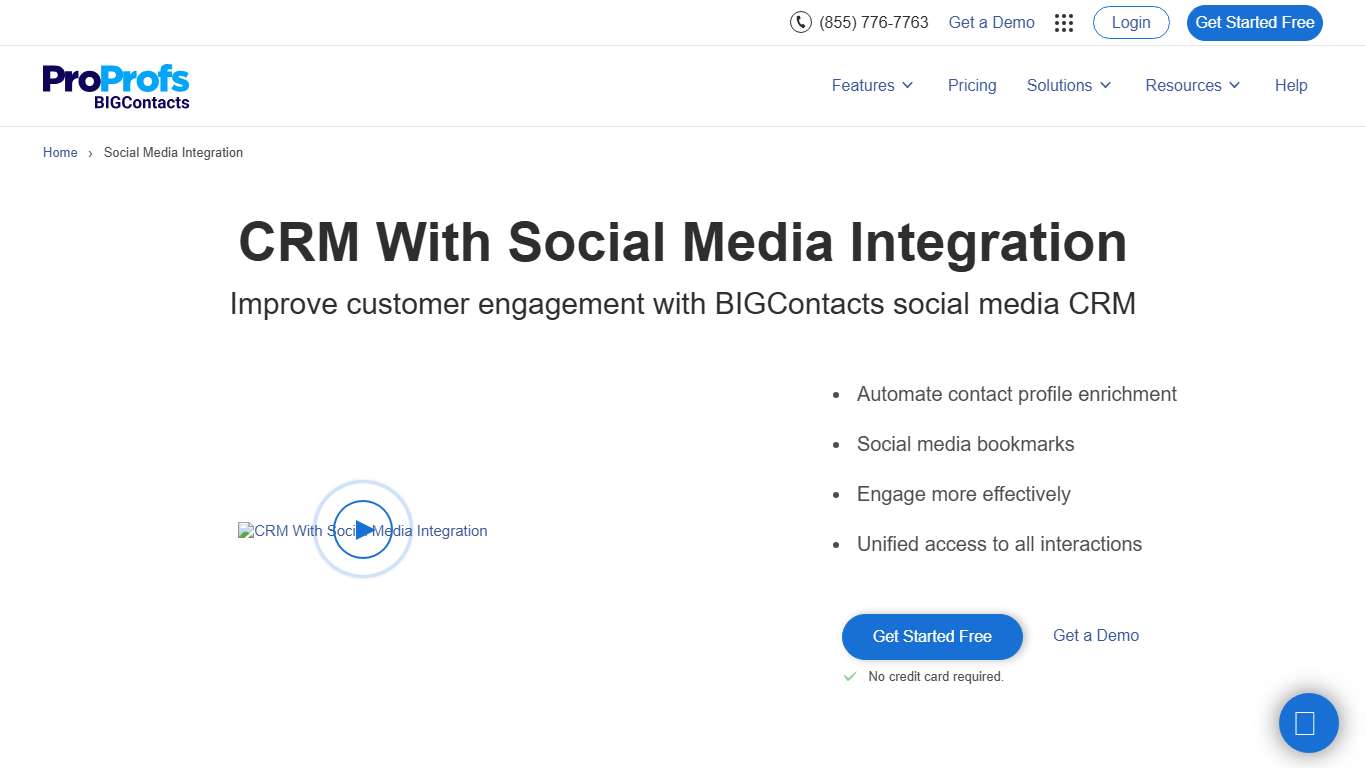Click the broken image placeholder icon
Viewport: 1366px width, 768px height.
245,530
